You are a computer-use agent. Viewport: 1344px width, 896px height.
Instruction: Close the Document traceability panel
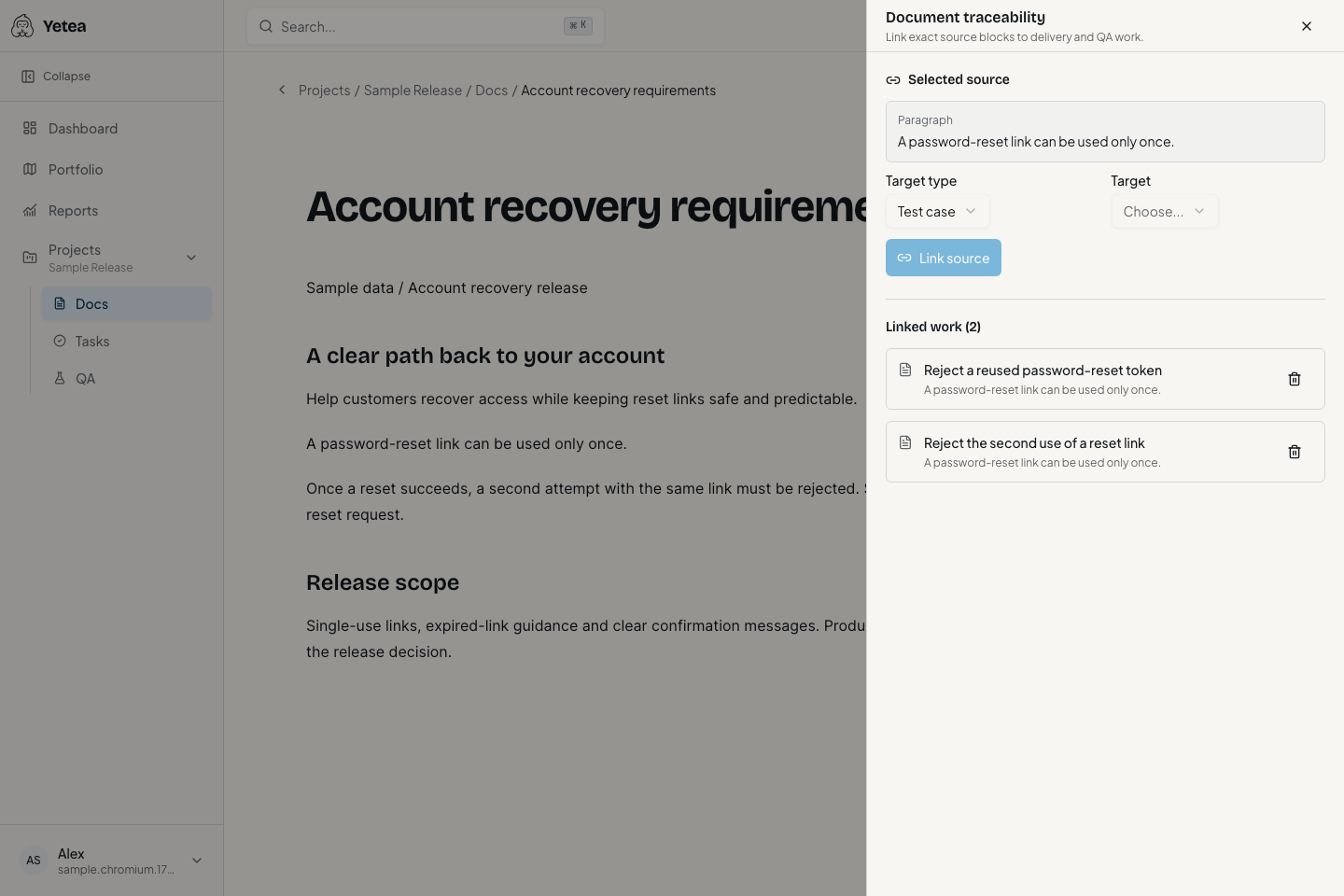pos(1307,26)
